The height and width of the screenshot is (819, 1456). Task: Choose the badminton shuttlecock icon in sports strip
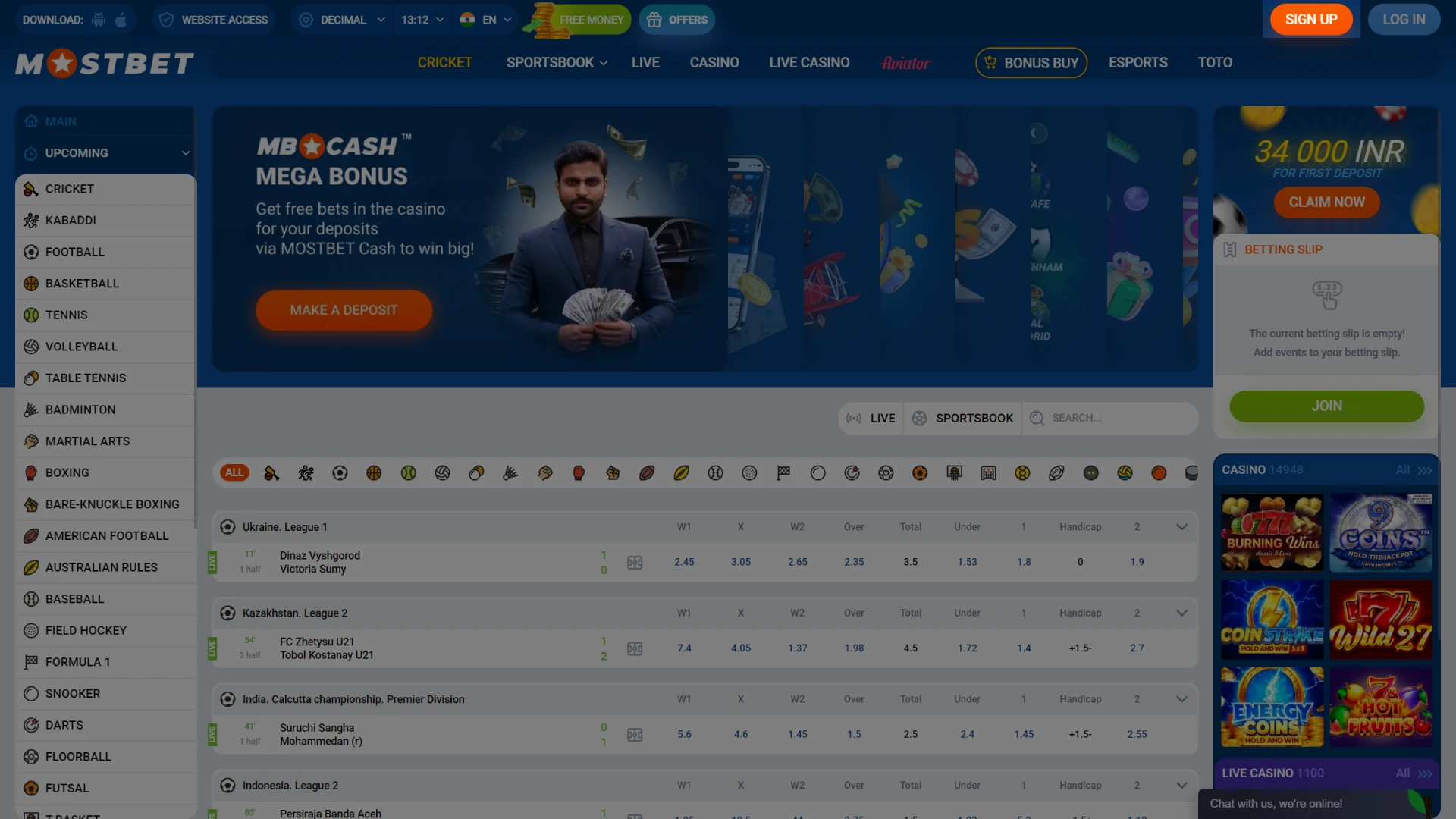click(510, 473)
